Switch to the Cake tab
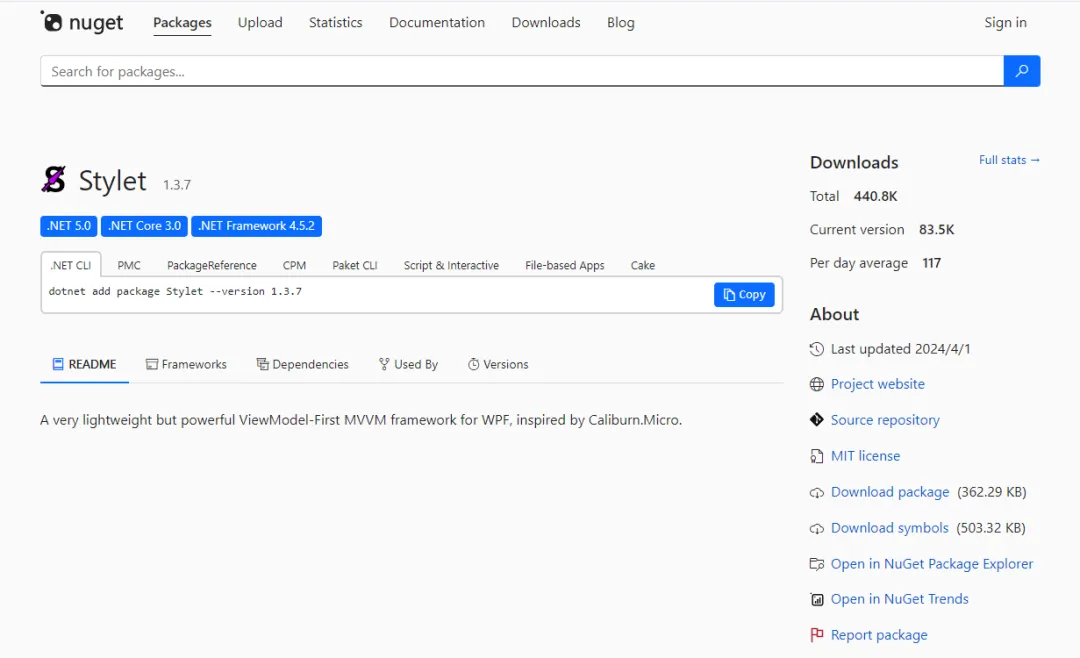1080x658 pixels. (643, 265)
